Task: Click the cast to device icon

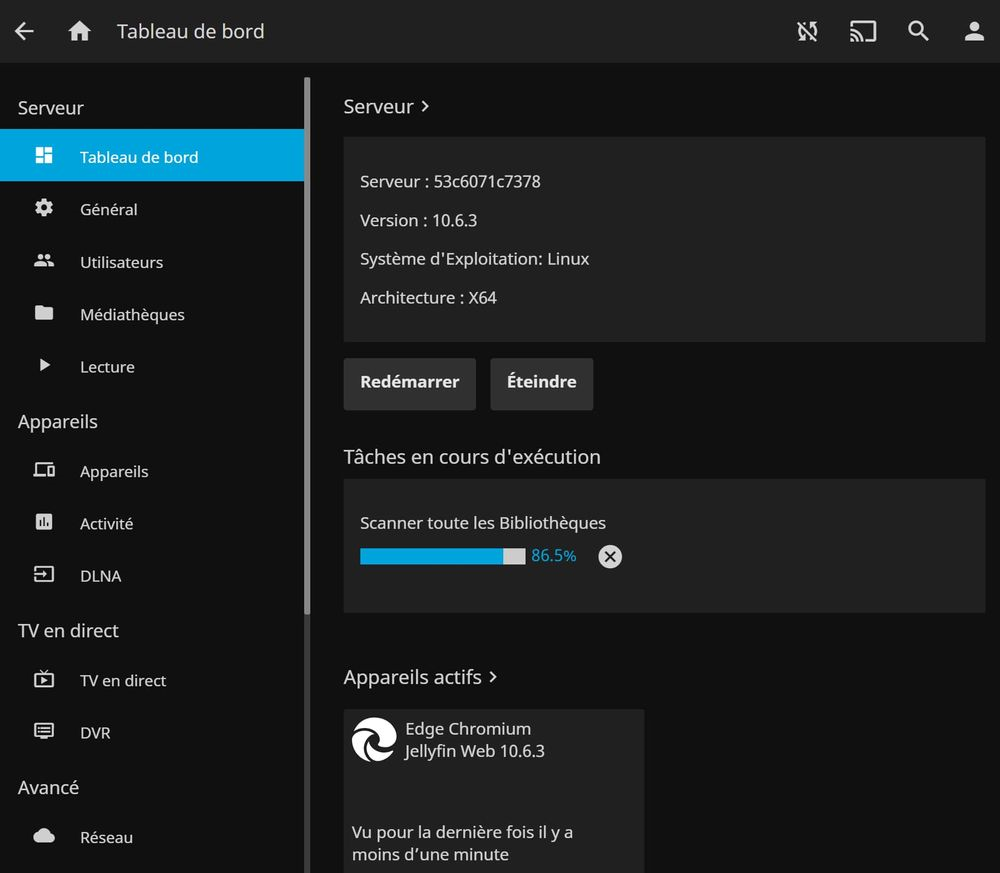Action: coord(862,31)
